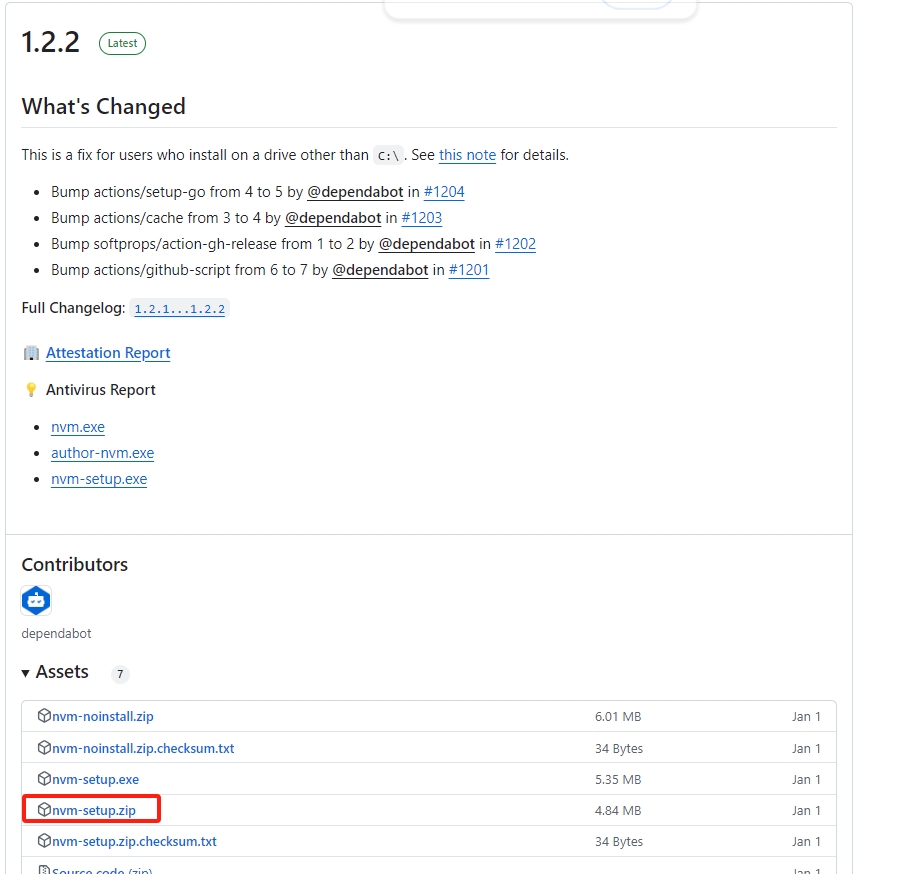Download nvm-setup.zip.checksum.txt asset
908x874 pixels.
[x=134, y=842]
